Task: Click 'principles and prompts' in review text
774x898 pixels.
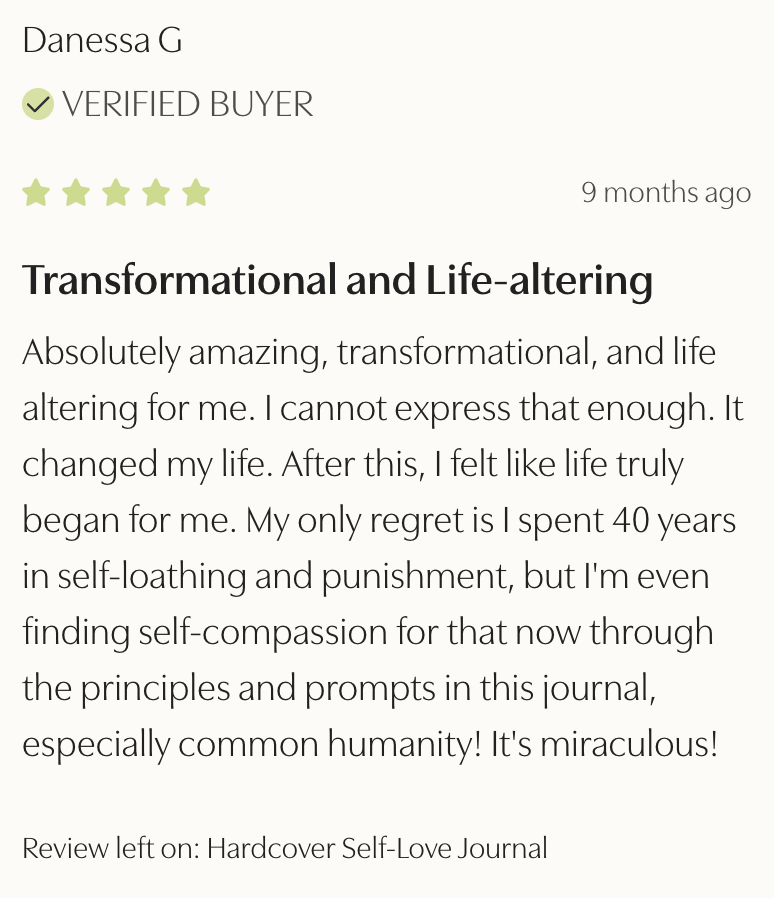Action: tap(242, 689)
